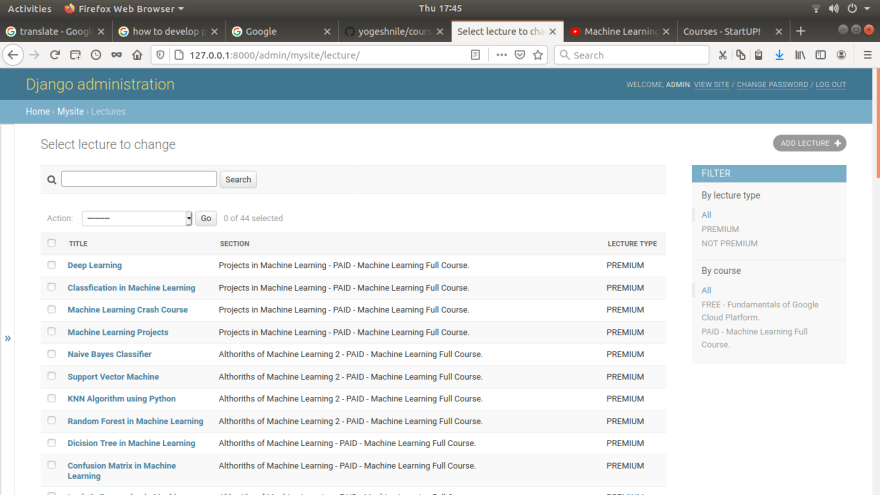The image size is (880, 495).
Task: Check Classfication in Machine Learning checkbox
Action: point(52,287)
